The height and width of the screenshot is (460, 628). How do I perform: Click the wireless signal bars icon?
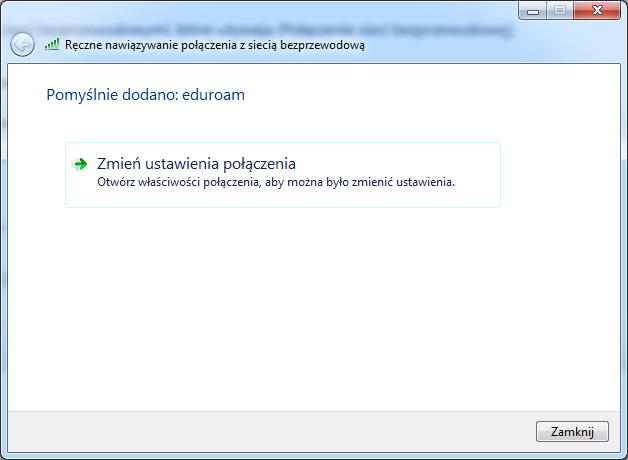[x=52, y=44]
